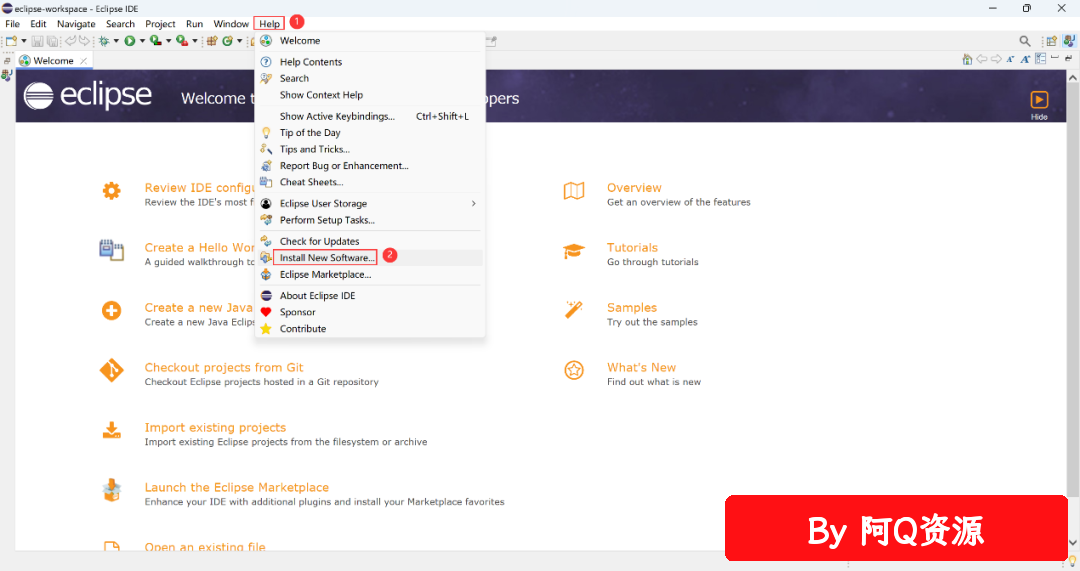Close the Welcome tab
Screen dimensions: 1080x571
pos(84,61)
